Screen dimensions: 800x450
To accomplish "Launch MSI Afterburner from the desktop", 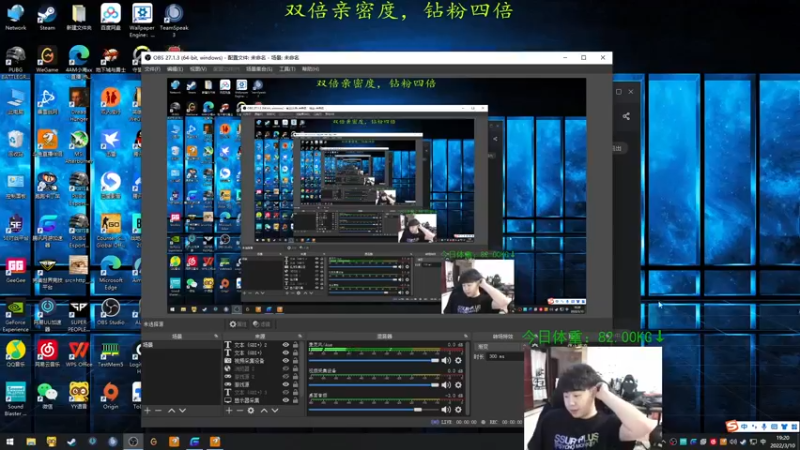I will [x=79, y=147].
